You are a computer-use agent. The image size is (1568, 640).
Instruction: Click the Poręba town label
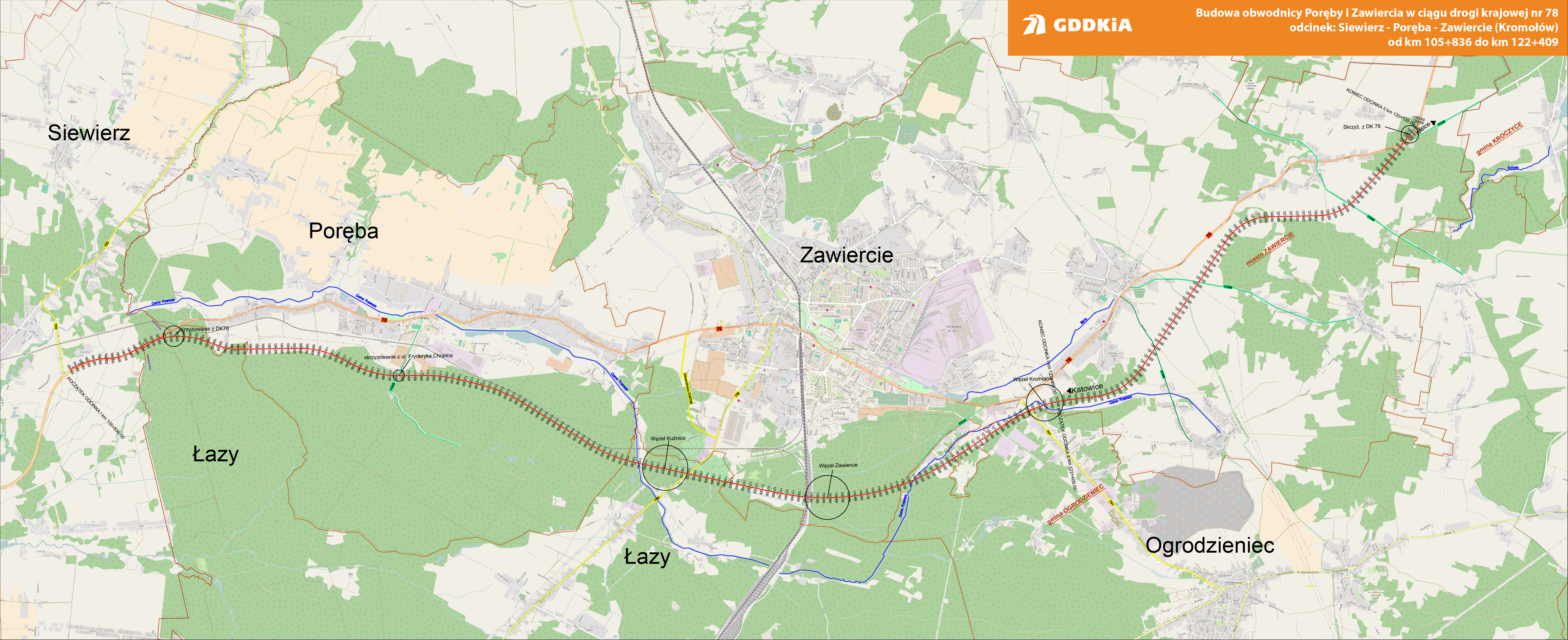coord(343,231)
